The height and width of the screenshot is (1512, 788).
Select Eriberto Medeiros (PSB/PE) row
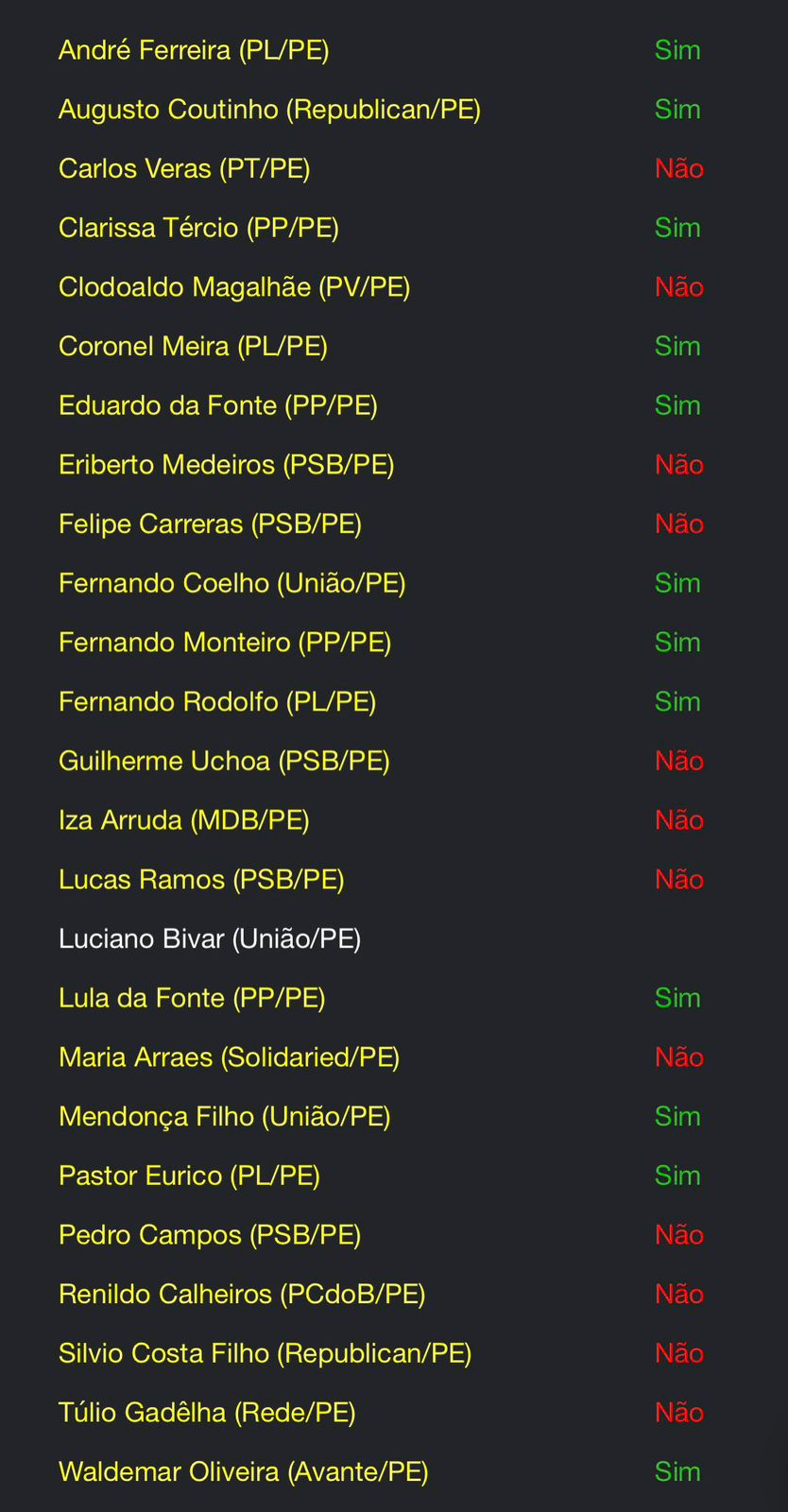pos(227,465)
